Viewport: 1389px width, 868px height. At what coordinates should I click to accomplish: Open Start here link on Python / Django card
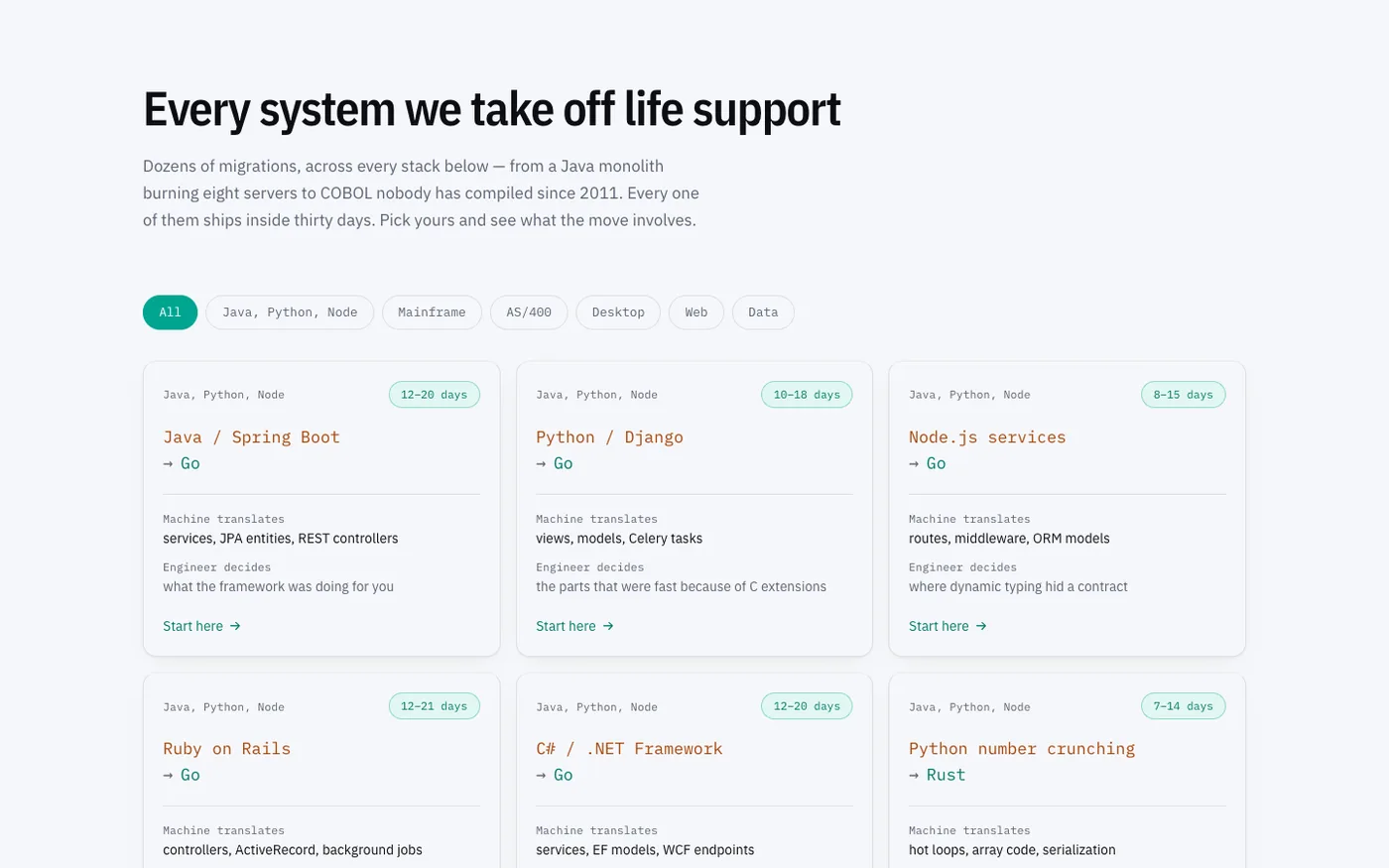click(x=575, y=626)
